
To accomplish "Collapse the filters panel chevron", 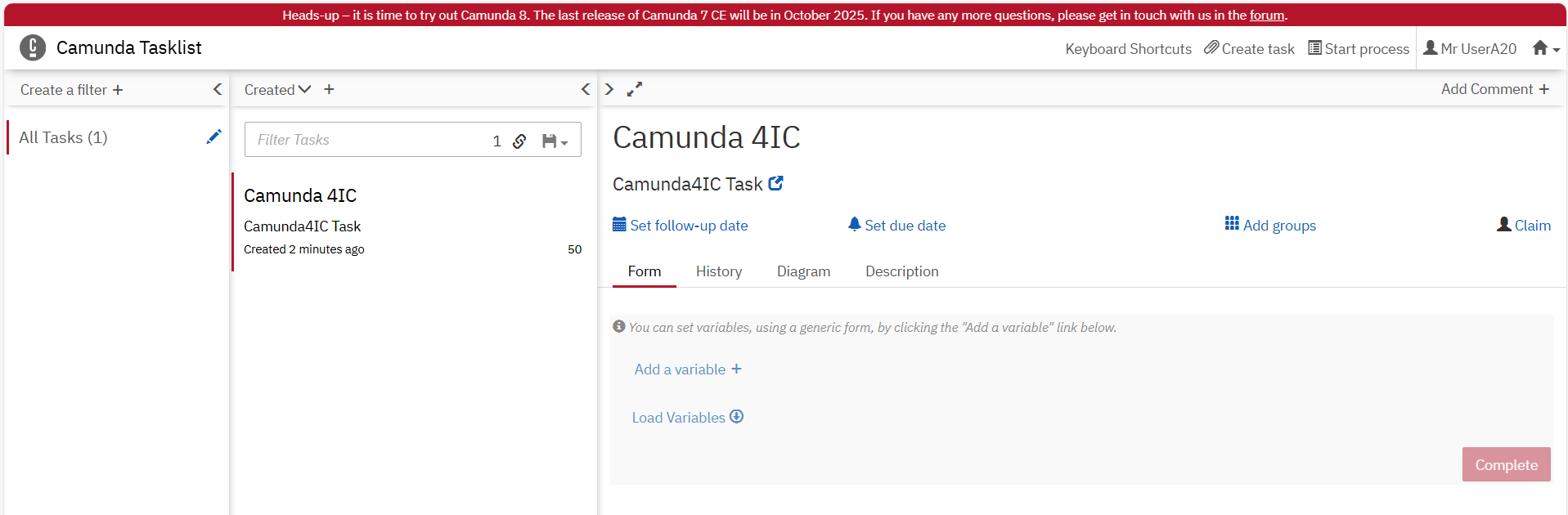I will coord(218,89).
